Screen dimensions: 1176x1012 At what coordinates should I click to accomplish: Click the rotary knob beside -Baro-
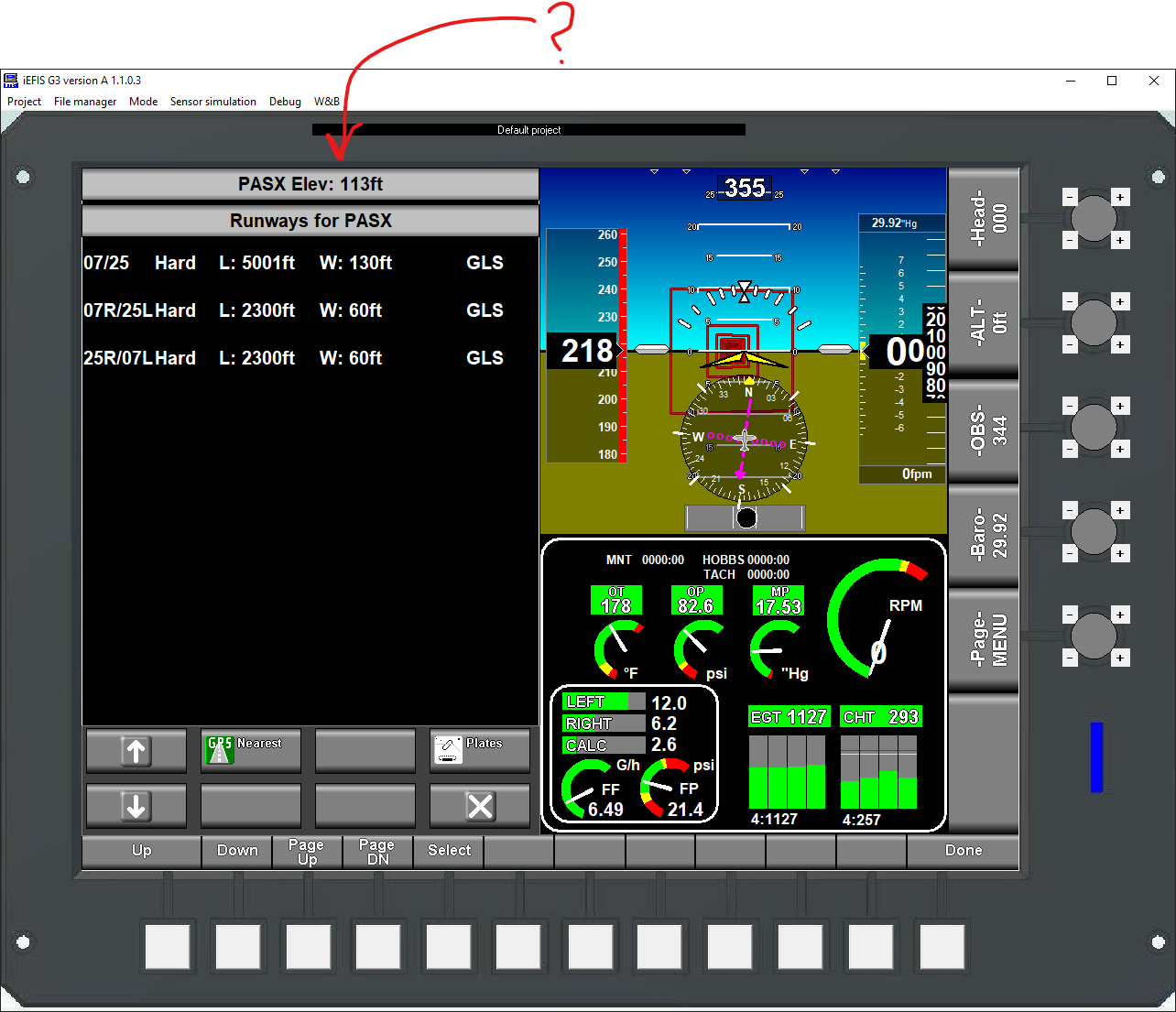(1094, 531)
